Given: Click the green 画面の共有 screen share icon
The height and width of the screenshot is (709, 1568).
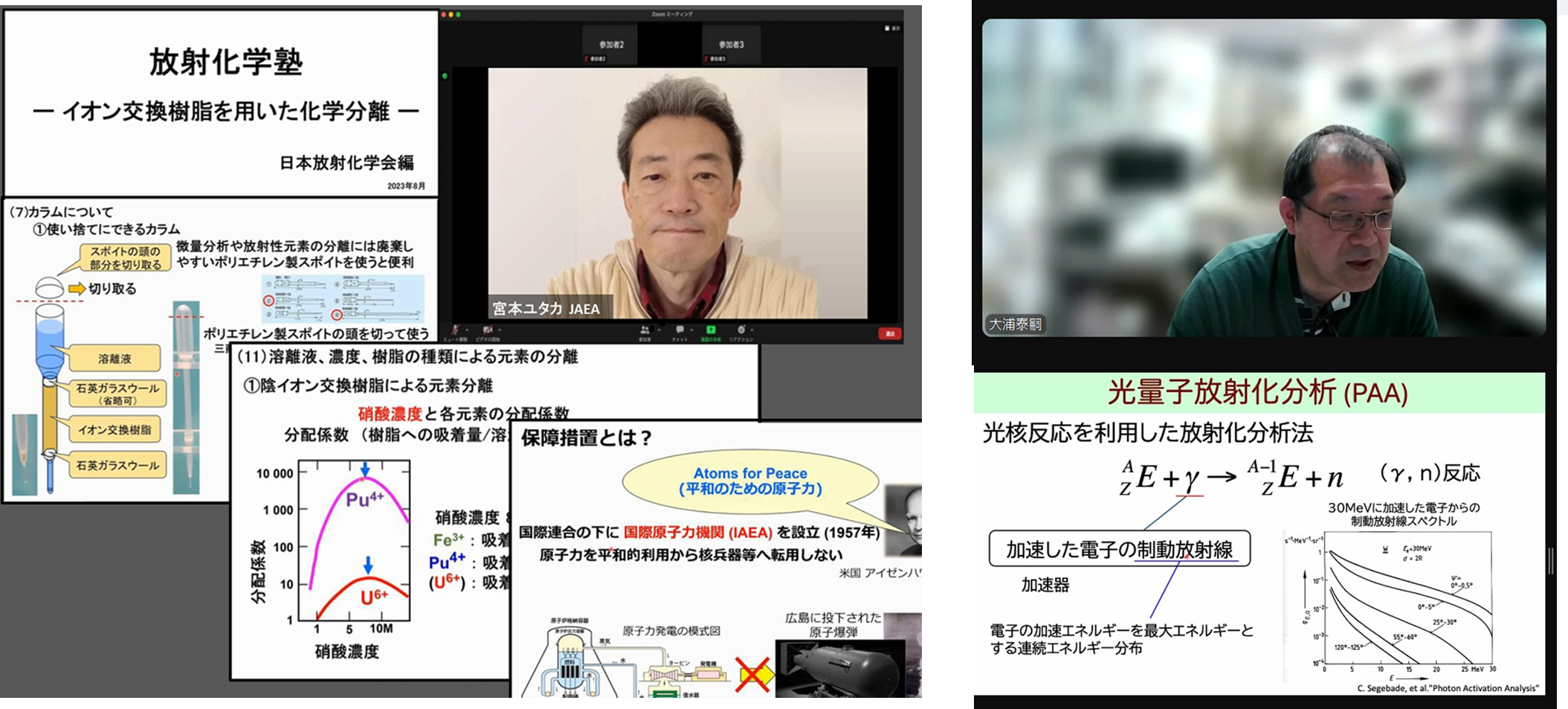Looking at the screenshot, I should tap(710, 330).
